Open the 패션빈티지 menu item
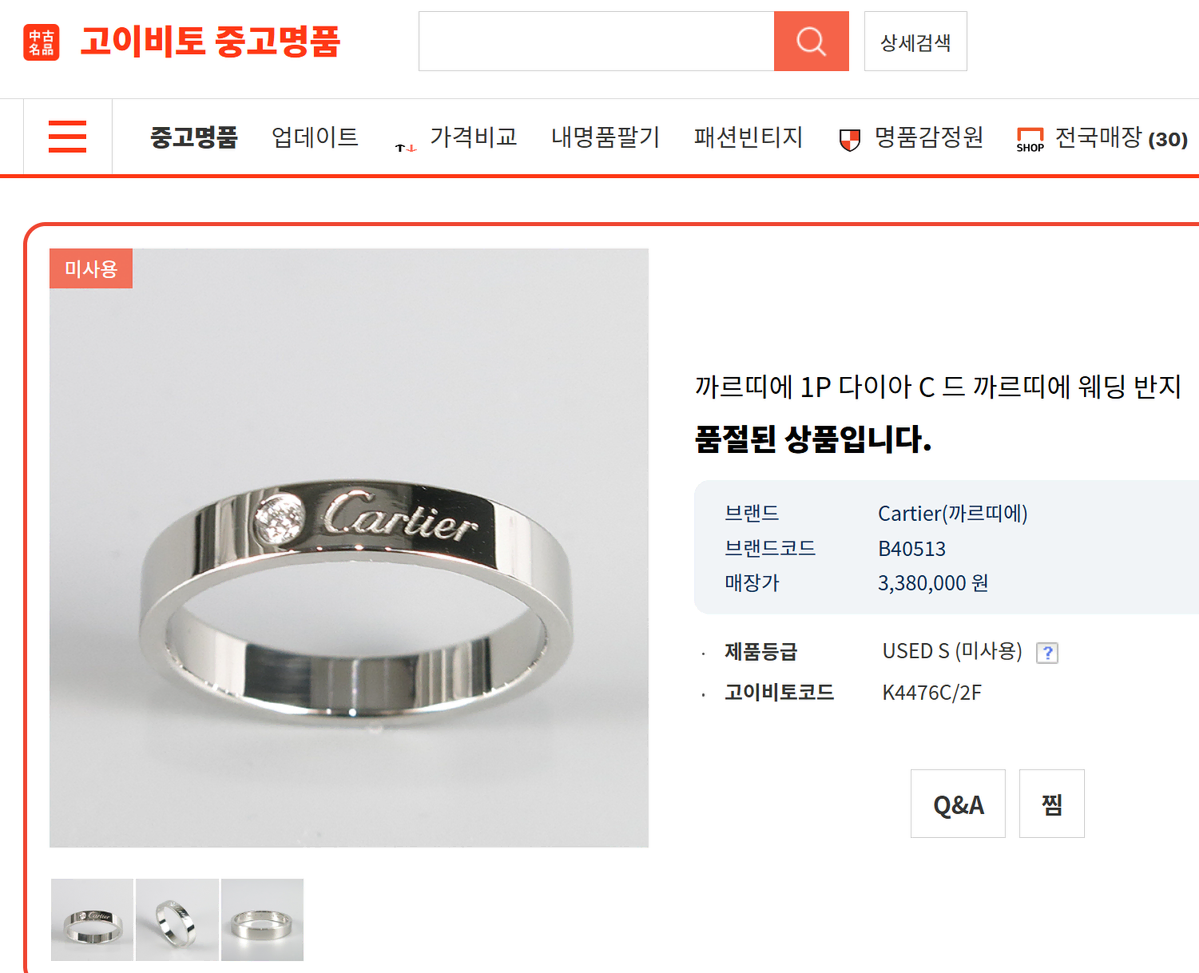Image resolution: width=1199 pixels, height=973 pixels. click(x=748, y=138)
